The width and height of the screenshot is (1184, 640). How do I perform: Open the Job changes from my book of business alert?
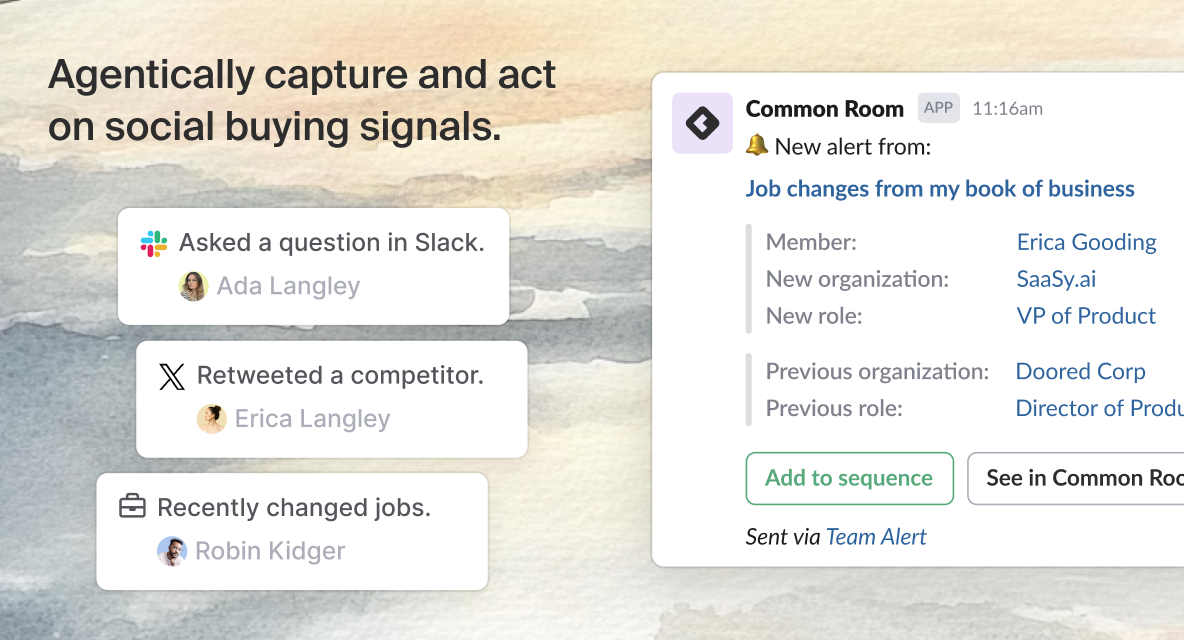pyautogui.click(x=940, y=188)
